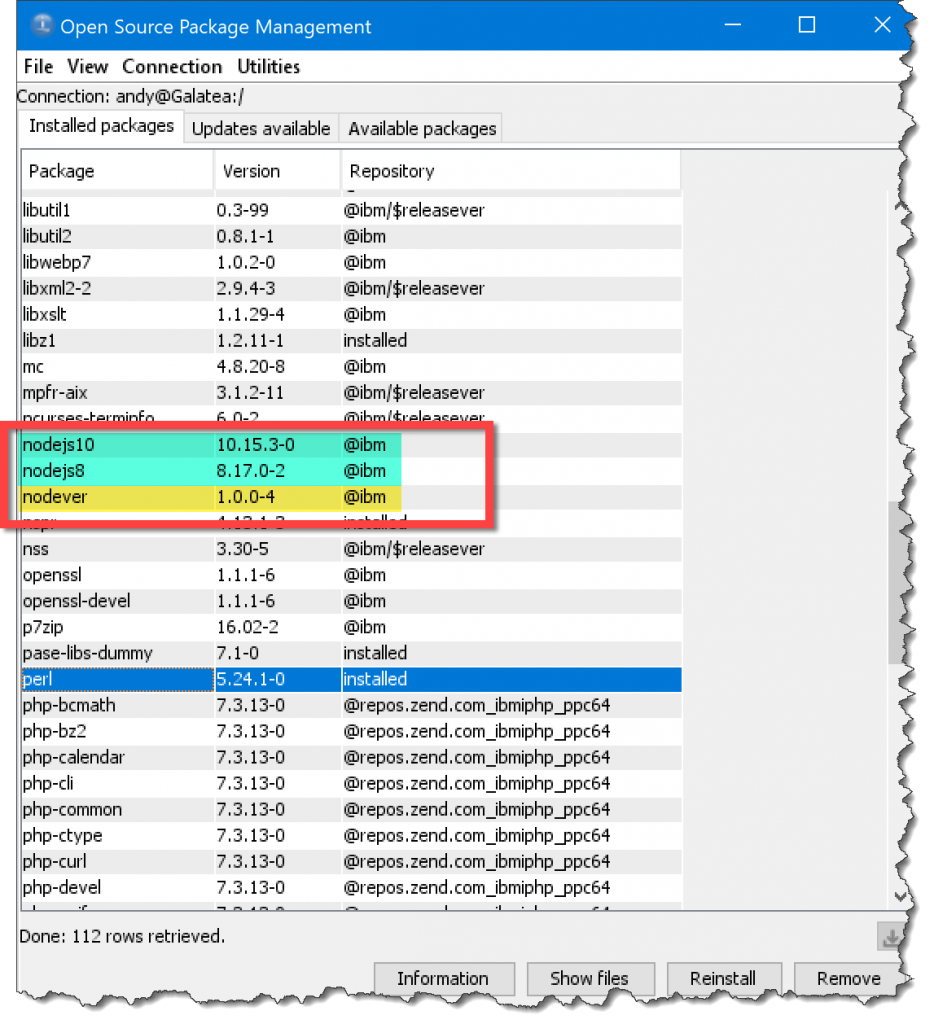Maximize the Open Source Package Management window
Image resolution: width=934 pixels, height=1024 pixels.
[806, 26]
